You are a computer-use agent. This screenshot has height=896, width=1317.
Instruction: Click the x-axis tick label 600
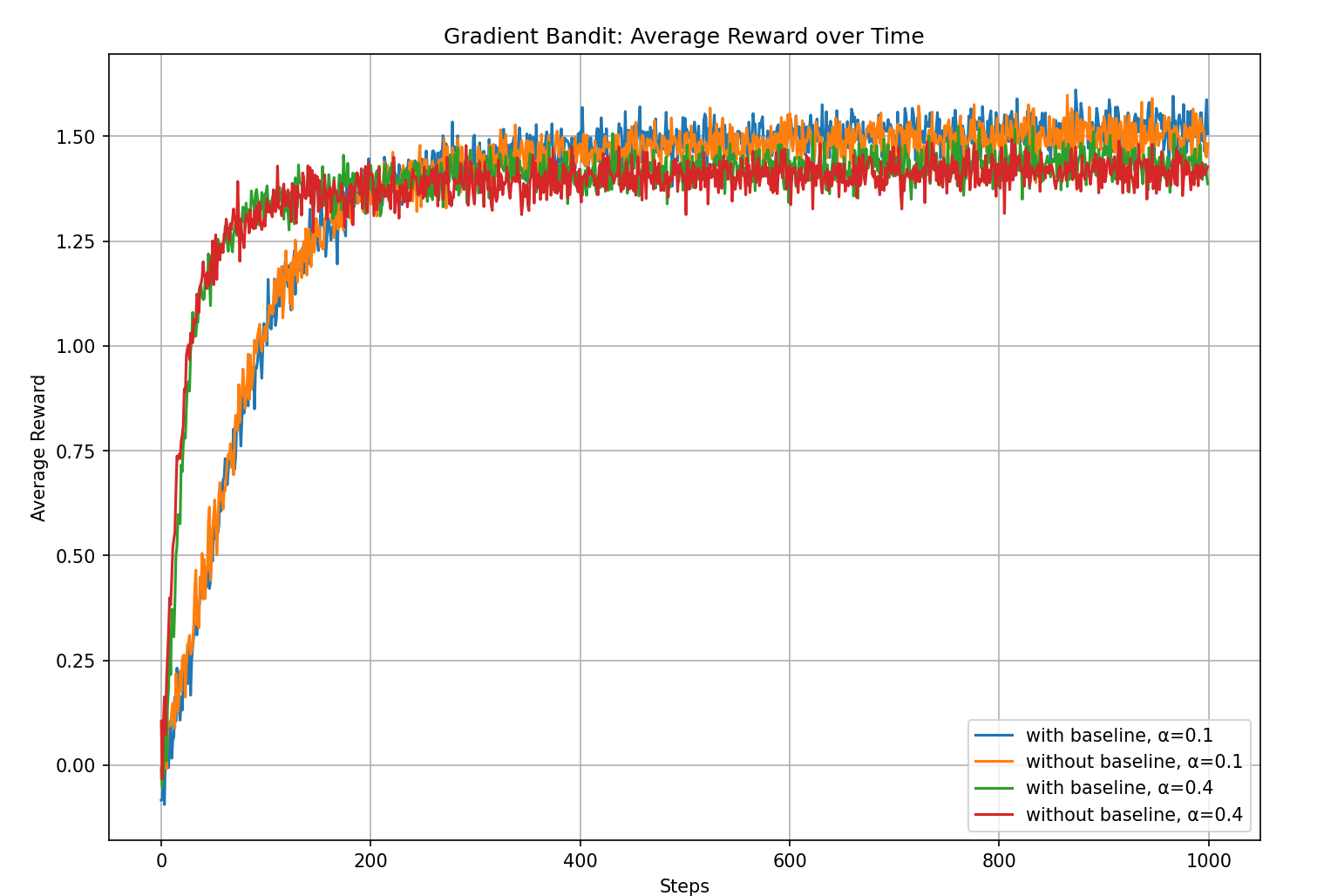[x=789, y=862]
